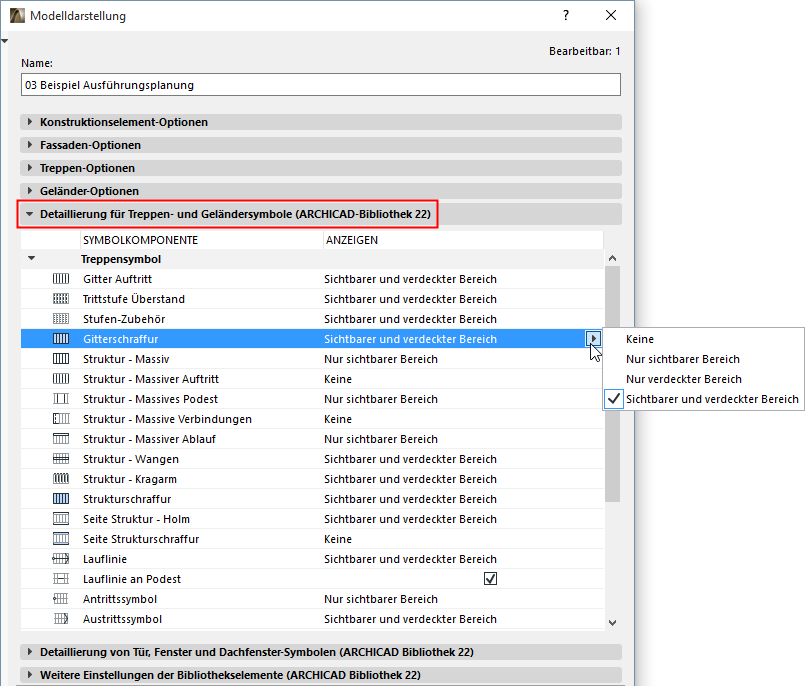Click the Struktur - Kragarm icon
Viewport: 805px width, 686px height.
pos(61,479)
